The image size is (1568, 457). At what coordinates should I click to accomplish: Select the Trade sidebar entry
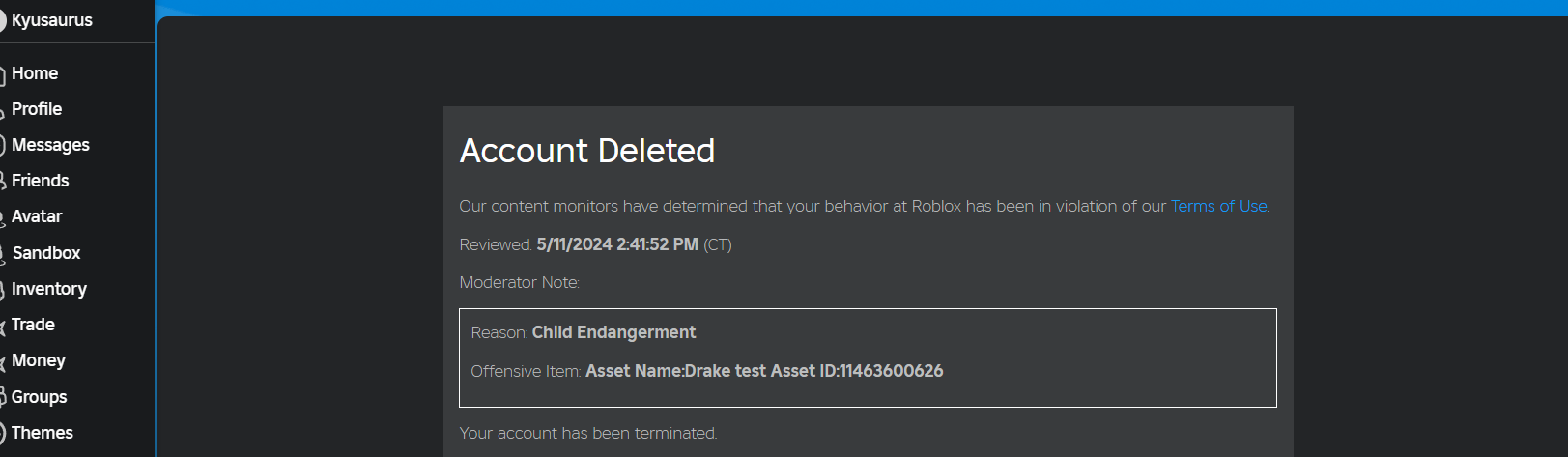33,325
